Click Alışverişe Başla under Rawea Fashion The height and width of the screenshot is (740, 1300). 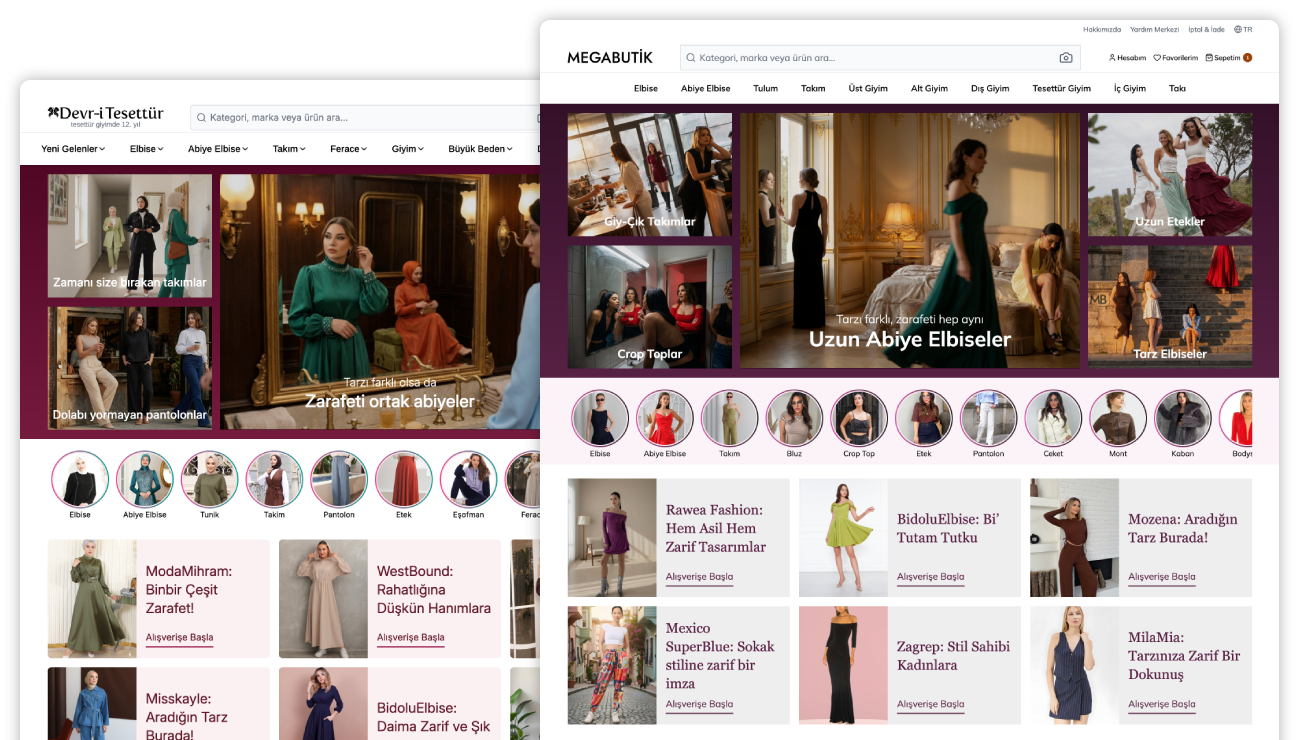[x=700, y=577]
